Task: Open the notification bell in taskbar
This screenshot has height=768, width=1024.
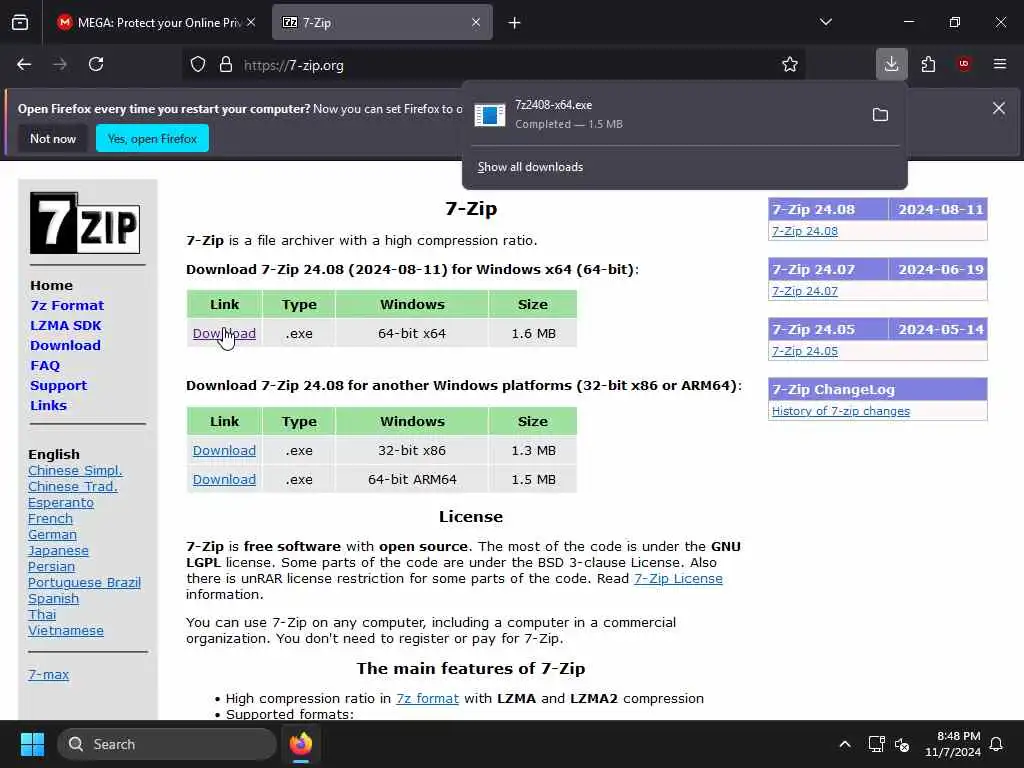Action: click(x=997, y=744)
